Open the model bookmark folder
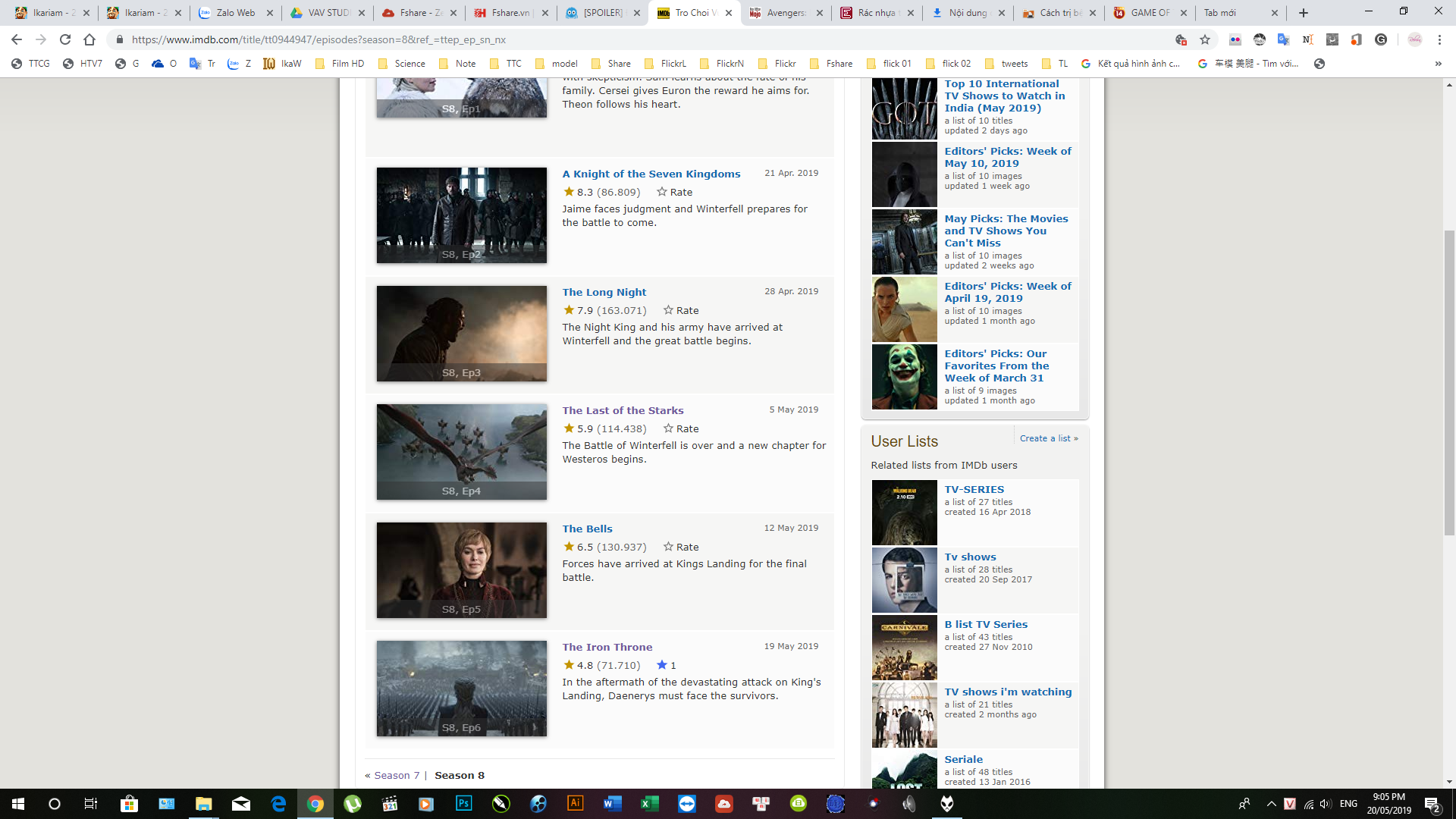 (557, 64)
